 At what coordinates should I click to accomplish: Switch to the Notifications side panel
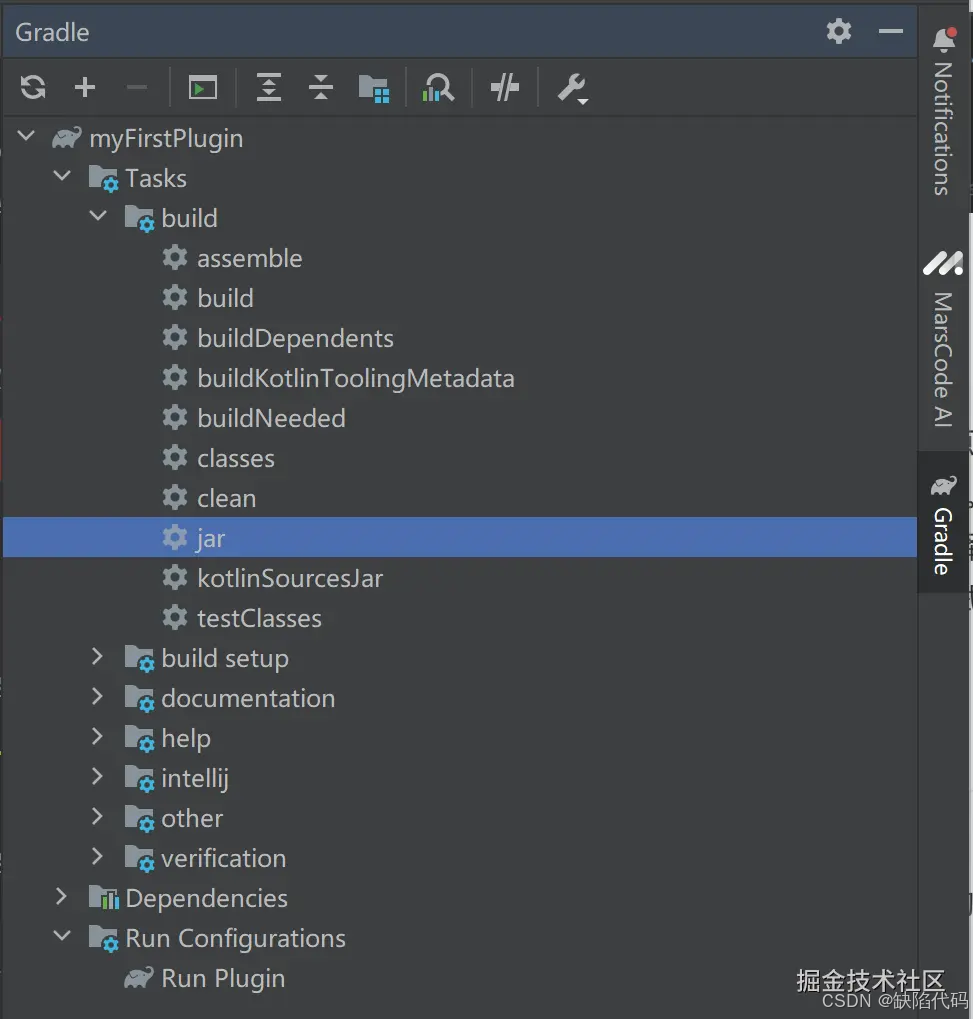click(943, 110)
